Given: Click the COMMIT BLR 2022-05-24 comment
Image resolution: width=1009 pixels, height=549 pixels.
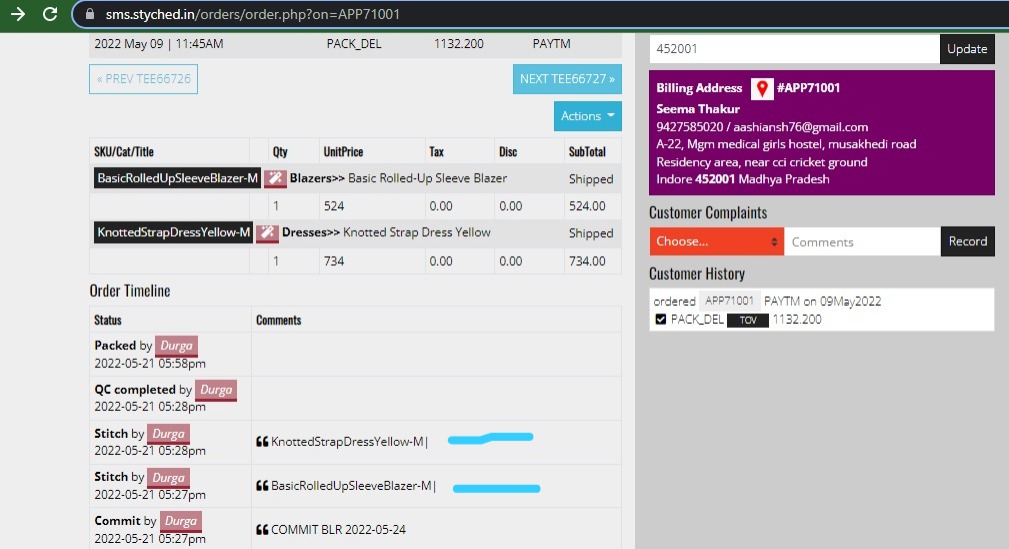Looking at the screenshot, I should click(x=338, y=530).
